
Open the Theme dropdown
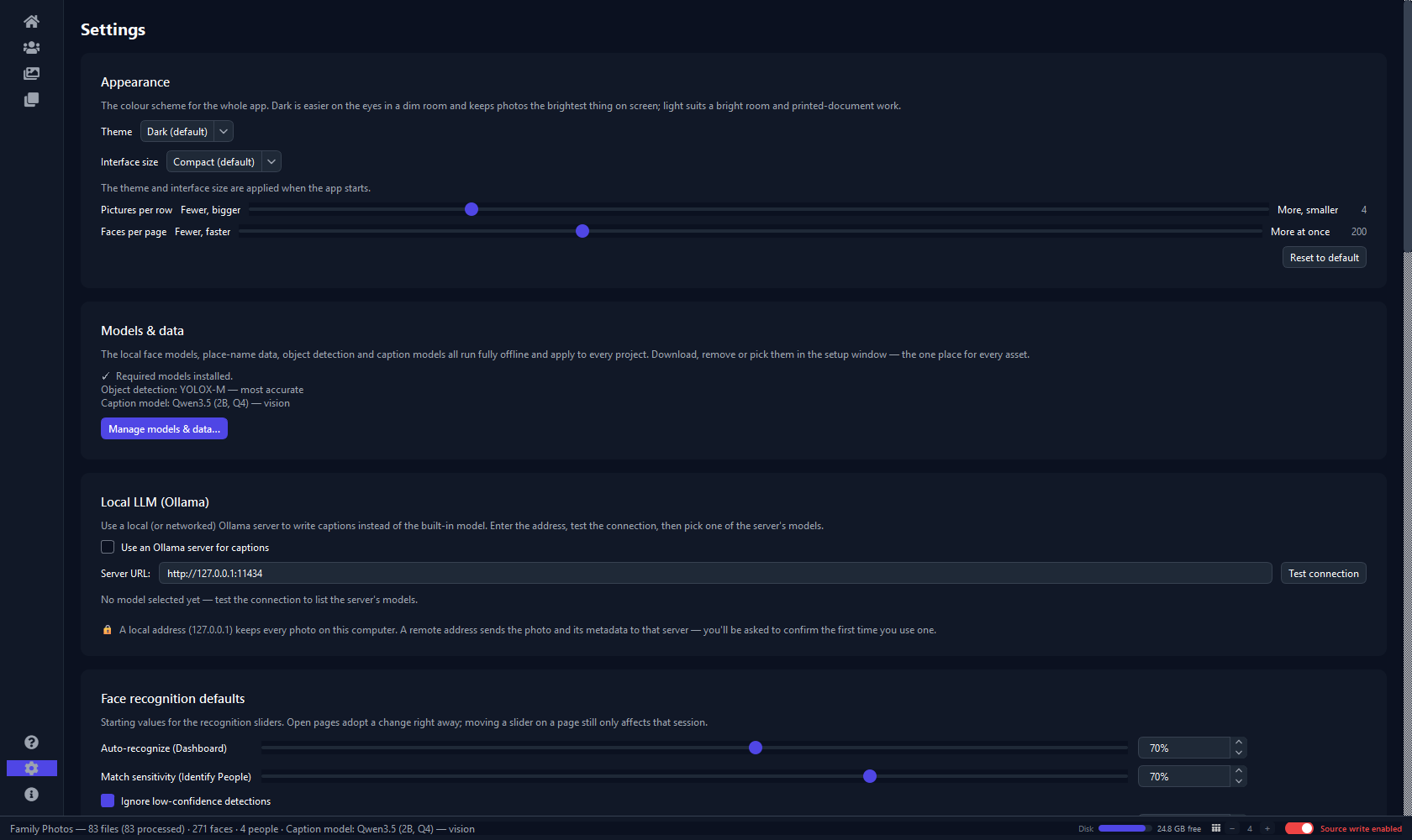point(187,132)
